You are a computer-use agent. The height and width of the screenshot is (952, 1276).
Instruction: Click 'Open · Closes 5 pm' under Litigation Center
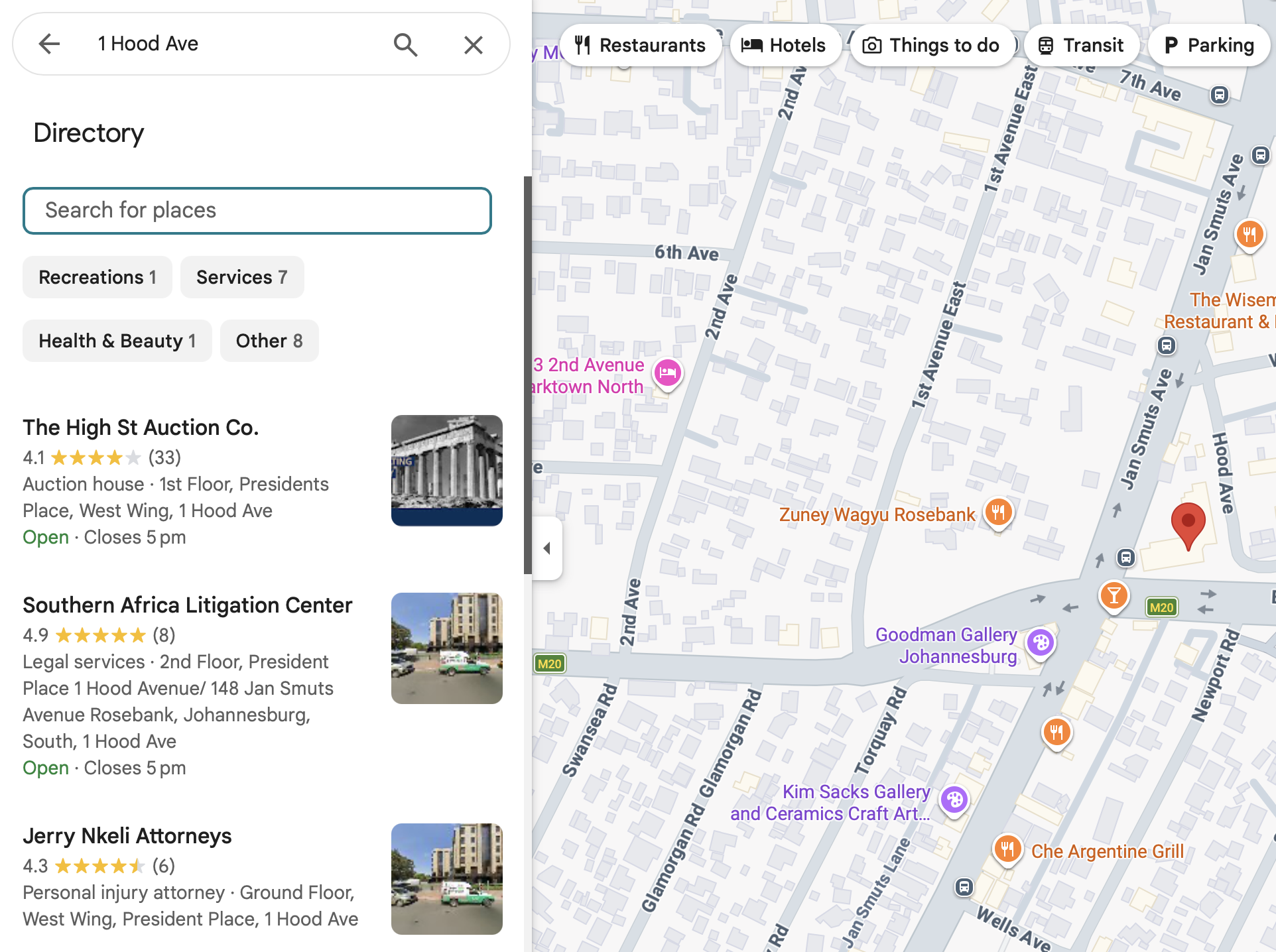pyautogui.click(x=104, y=768)
